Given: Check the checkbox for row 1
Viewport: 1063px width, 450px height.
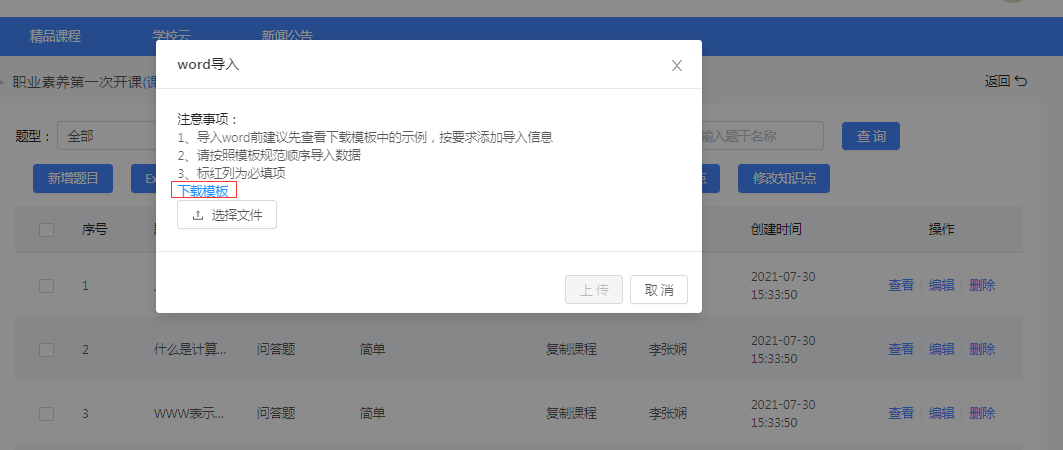Looking at the screenshot, I should (47, 285).
